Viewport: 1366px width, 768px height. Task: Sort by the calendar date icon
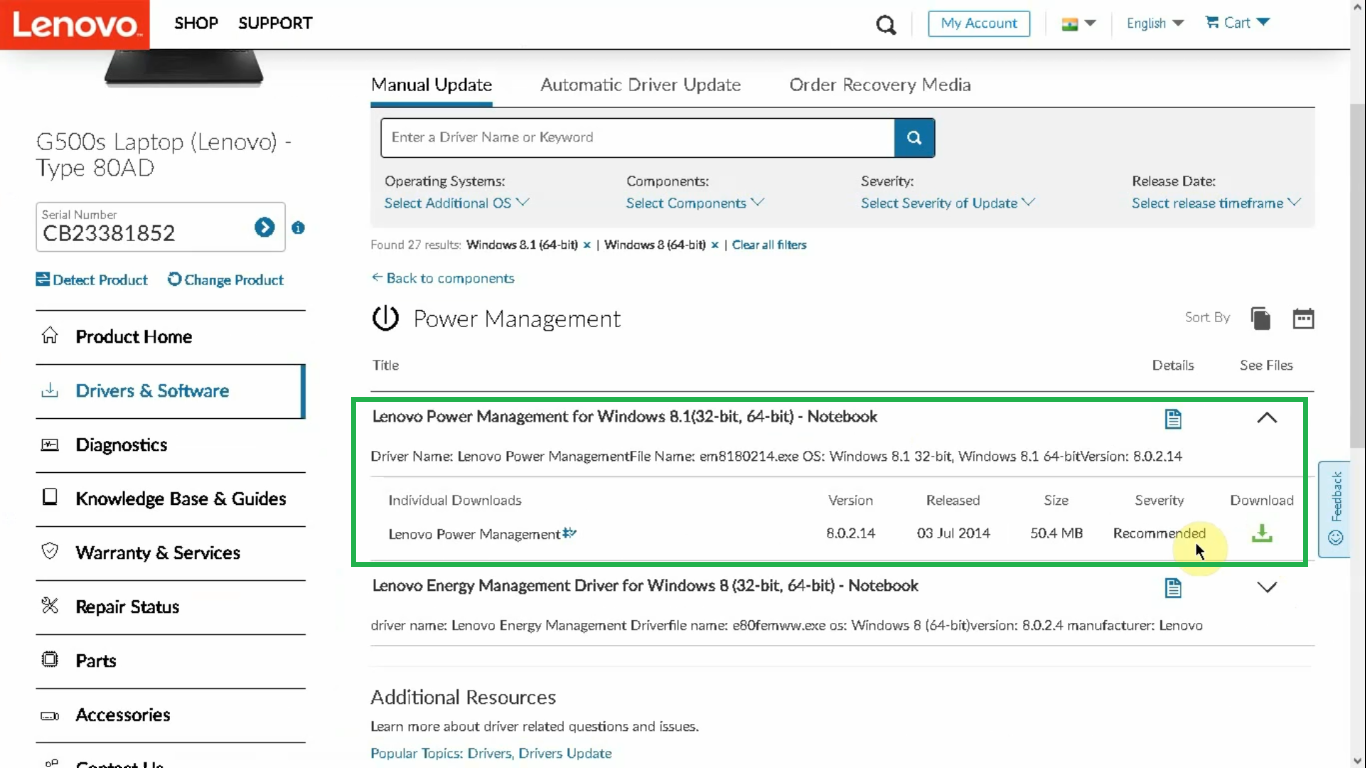1303,318
